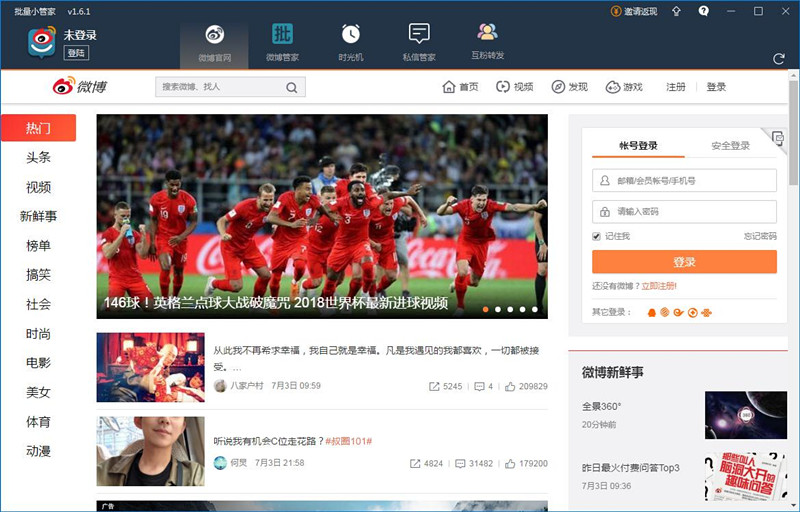Select 体育 in the left sidebar
The image size is (800, 512).
tap(38, 422)
